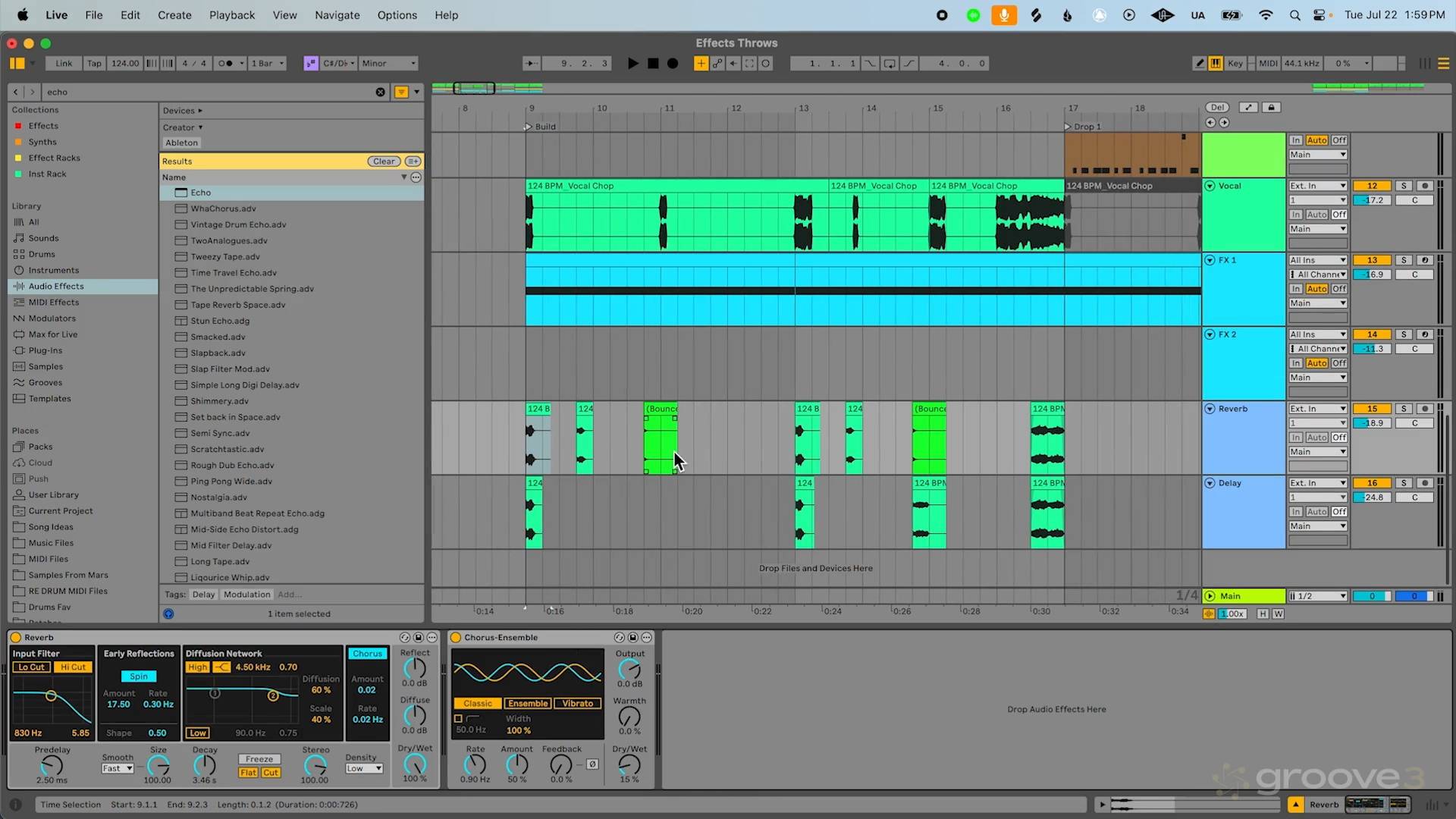Image resolution: width=1456 pixels, height=819 pixels.
Task: Toggle the scale mode icon
Action: [x=311, y=64]
